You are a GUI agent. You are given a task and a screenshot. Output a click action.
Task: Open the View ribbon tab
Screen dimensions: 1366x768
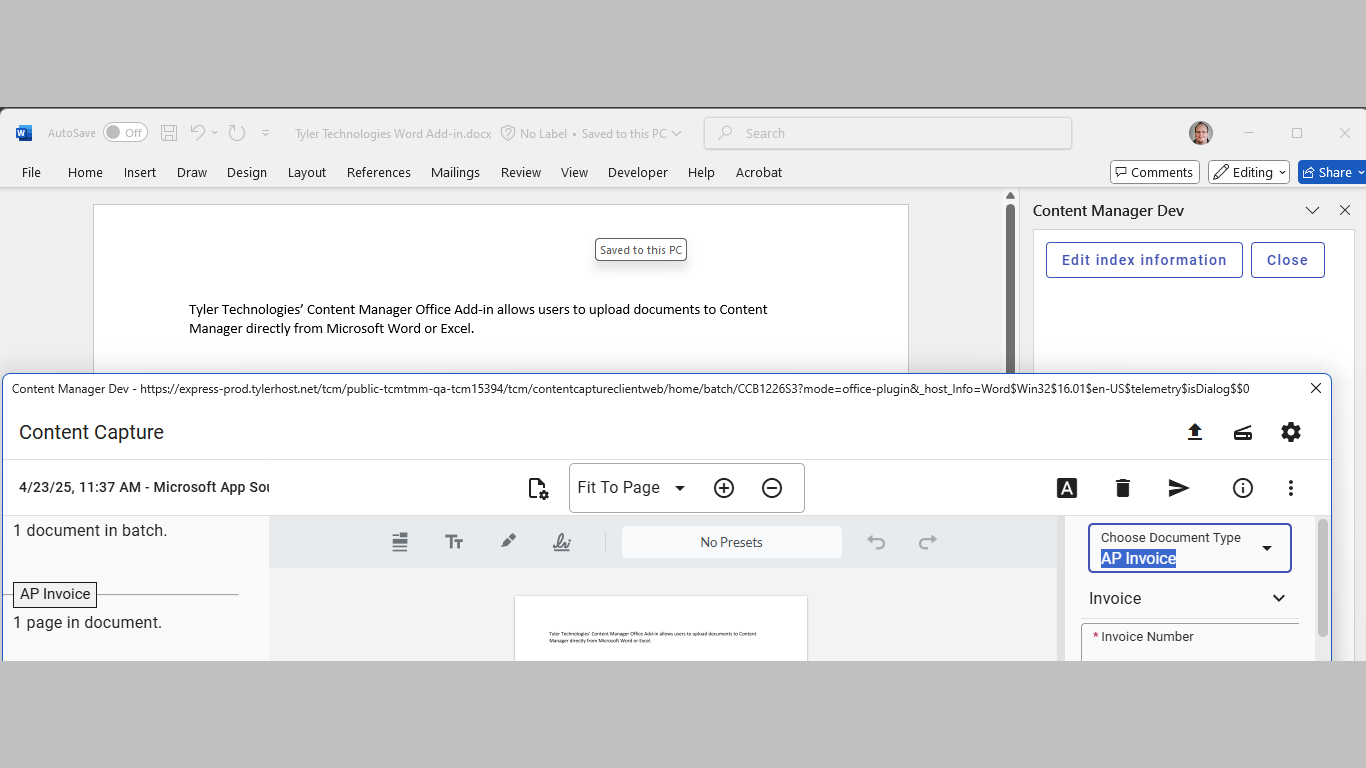tap(574, 172)
